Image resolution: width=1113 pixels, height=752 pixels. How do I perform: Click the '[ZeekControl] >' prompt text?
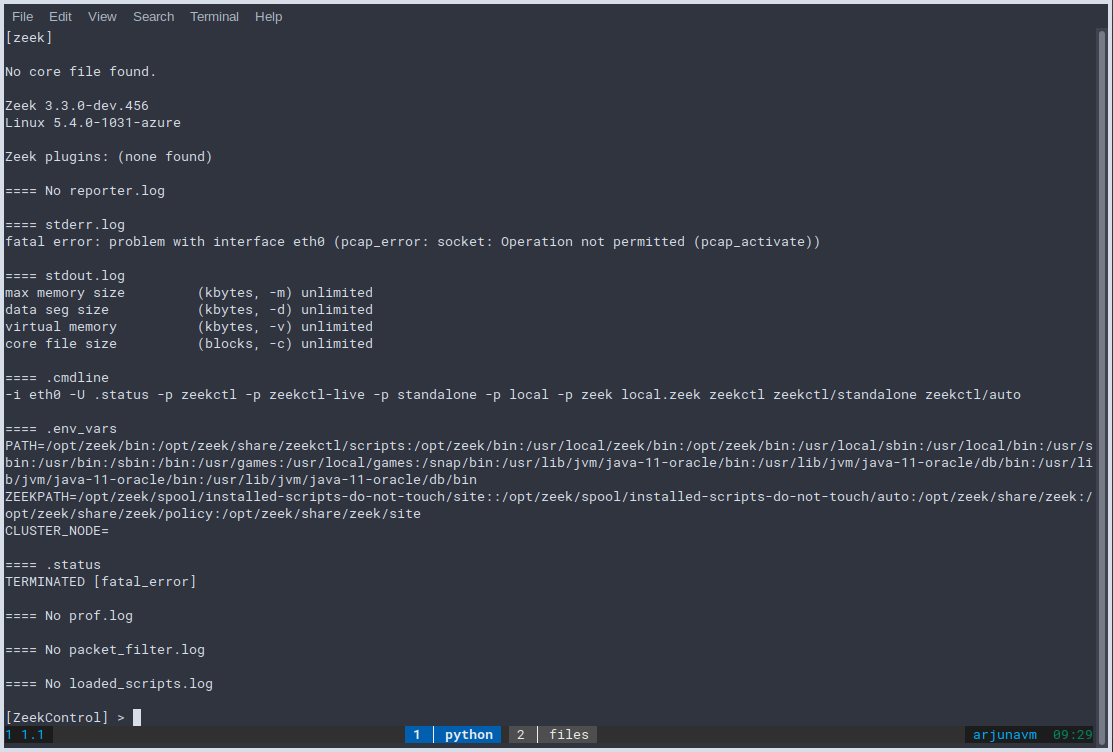(x=65, y=718)
